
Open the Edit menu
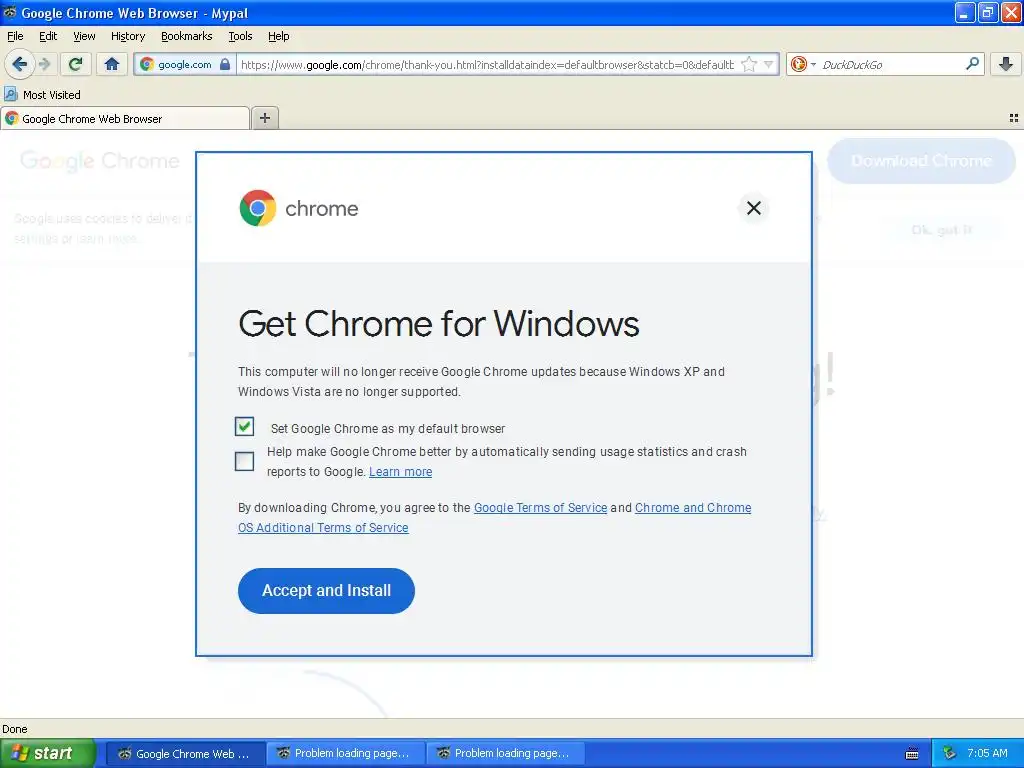(48, 36)
